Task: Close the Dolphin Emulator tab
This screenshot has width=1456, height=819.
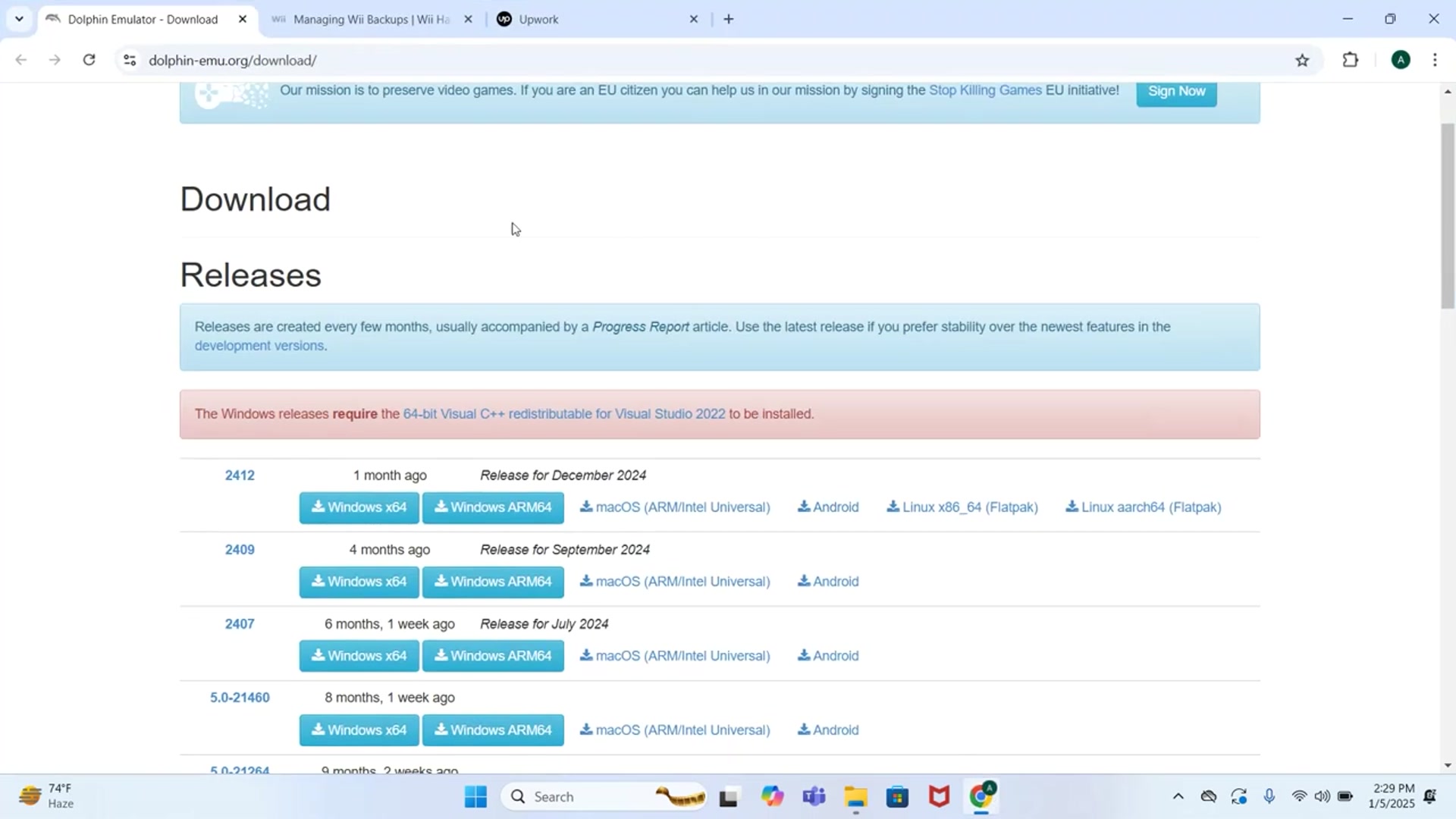Action: pyautogui.click(x=243, y=19)
